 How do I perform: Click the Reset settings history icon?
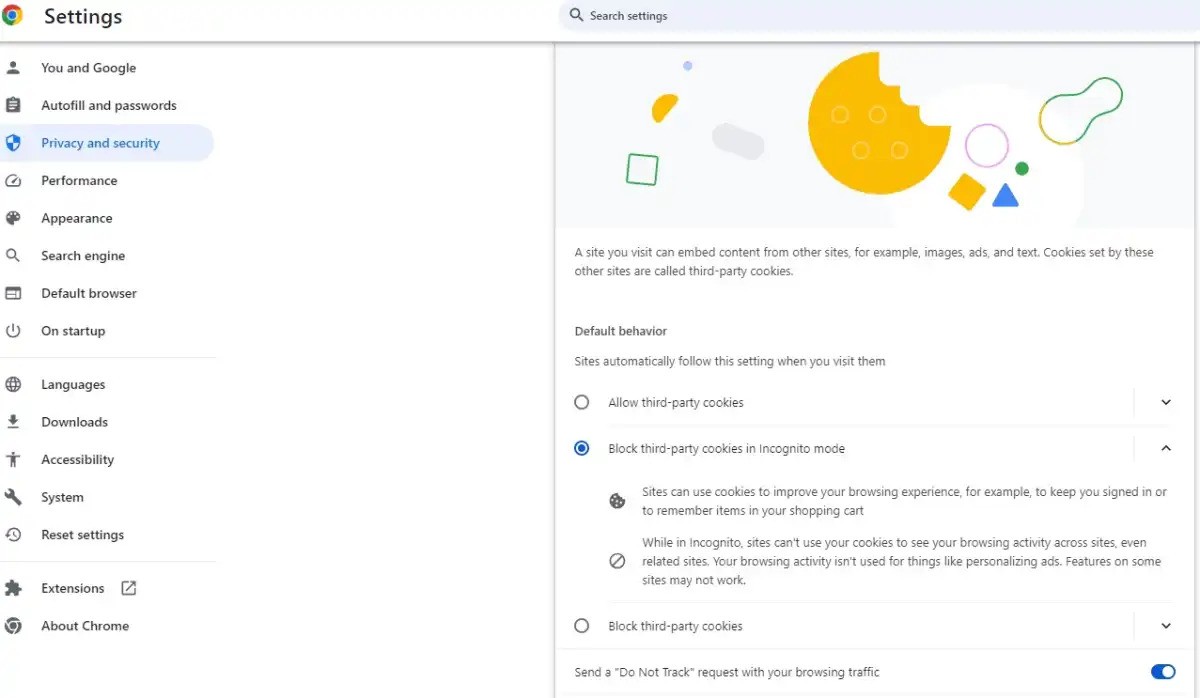(13, 535)
